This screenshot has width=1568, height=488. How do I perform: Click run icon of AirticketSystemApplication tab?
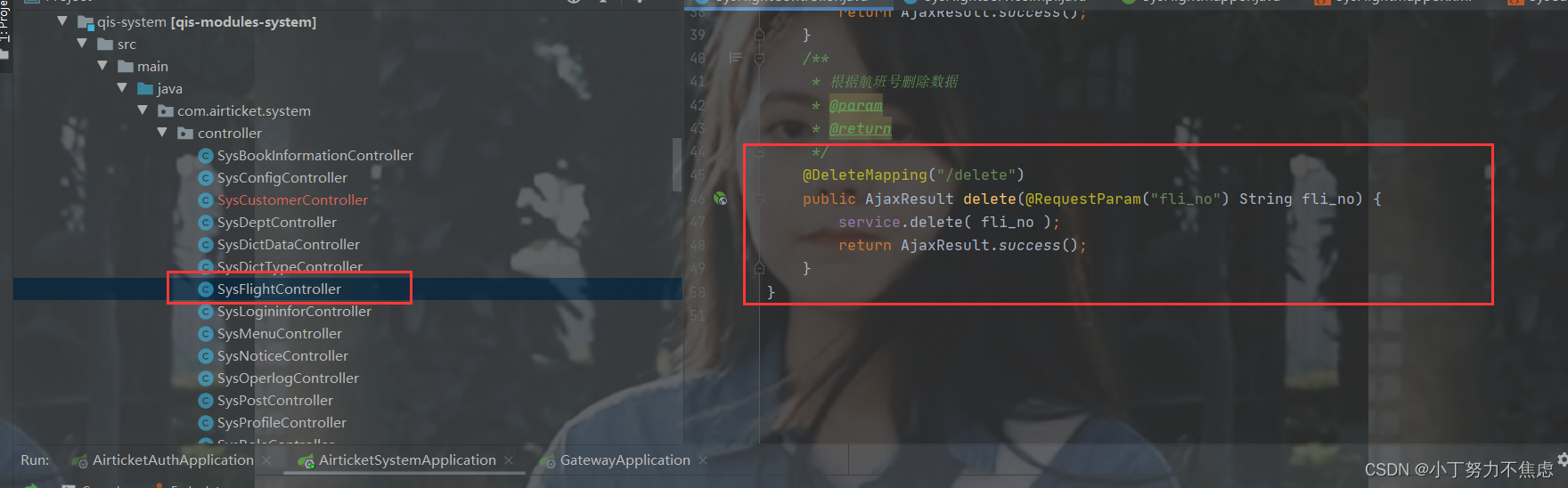coord(306,461)
